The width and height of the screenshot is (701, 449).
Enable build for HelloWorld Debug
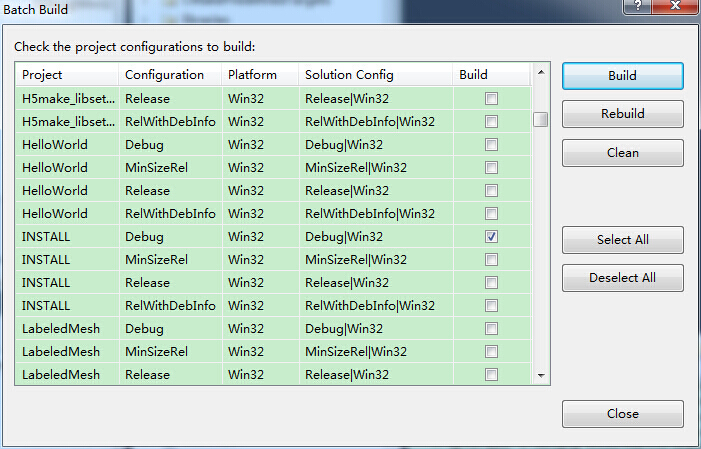point(491,145)
